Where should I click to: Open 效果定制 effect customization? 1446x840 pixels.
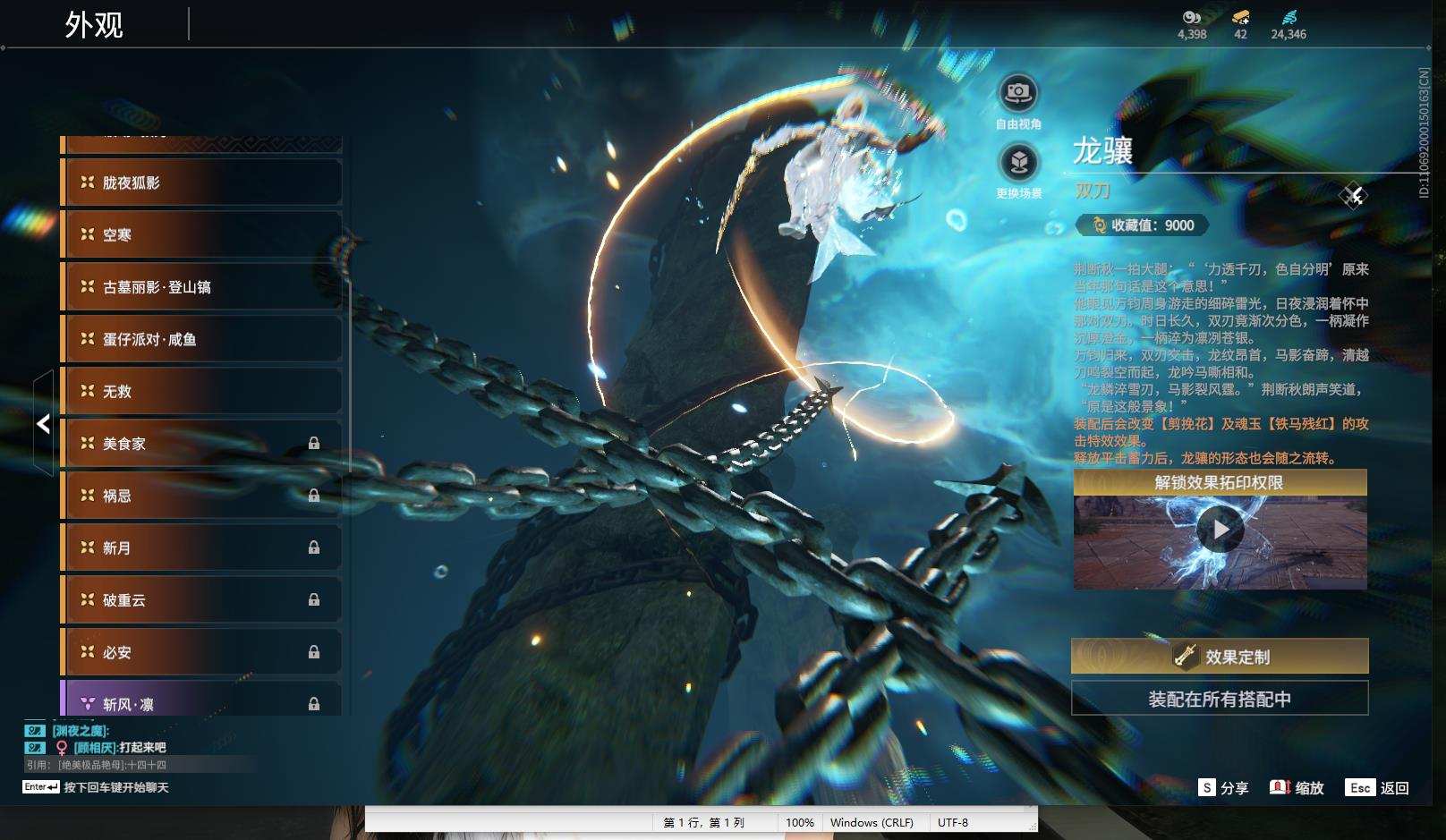tap(1220, 657)
